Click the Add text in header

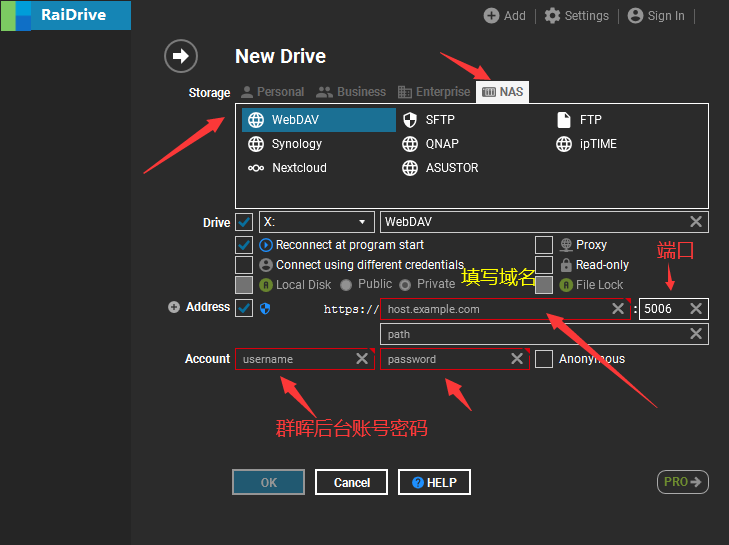click(515, 16)
